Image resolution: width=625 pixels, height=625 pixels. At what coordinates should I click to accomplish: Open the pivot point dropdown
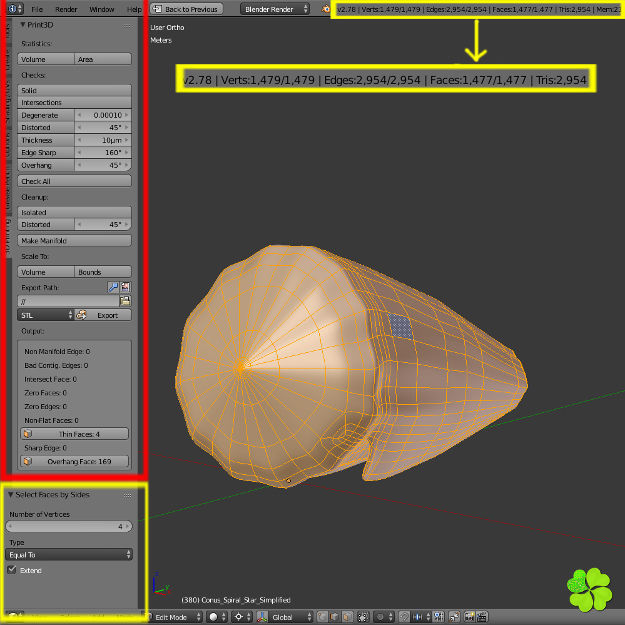(242, 617)
